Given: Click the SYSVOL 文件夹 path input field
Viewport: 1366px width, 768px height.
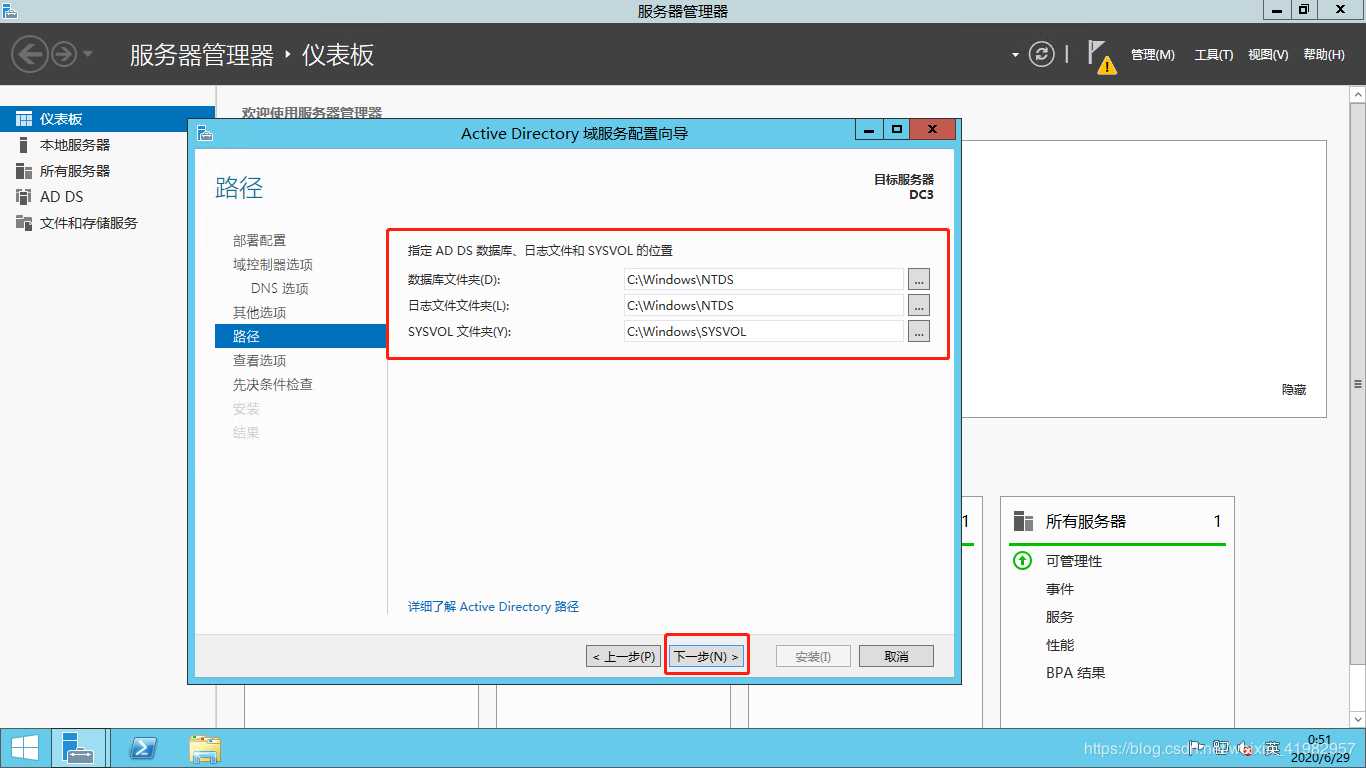Looking at the screenshot, I should 763,331.
